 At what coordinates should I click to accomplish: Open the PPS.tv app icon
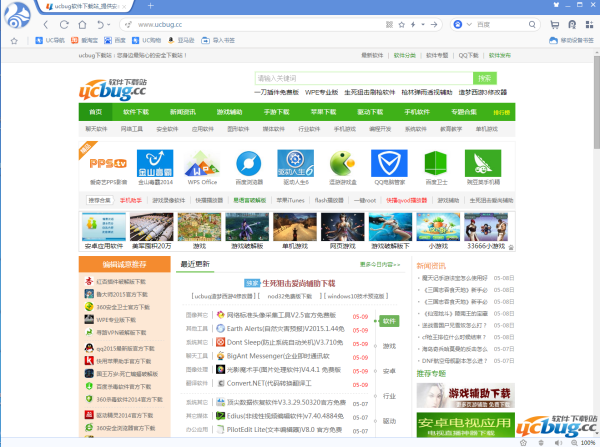click(108, 163)
